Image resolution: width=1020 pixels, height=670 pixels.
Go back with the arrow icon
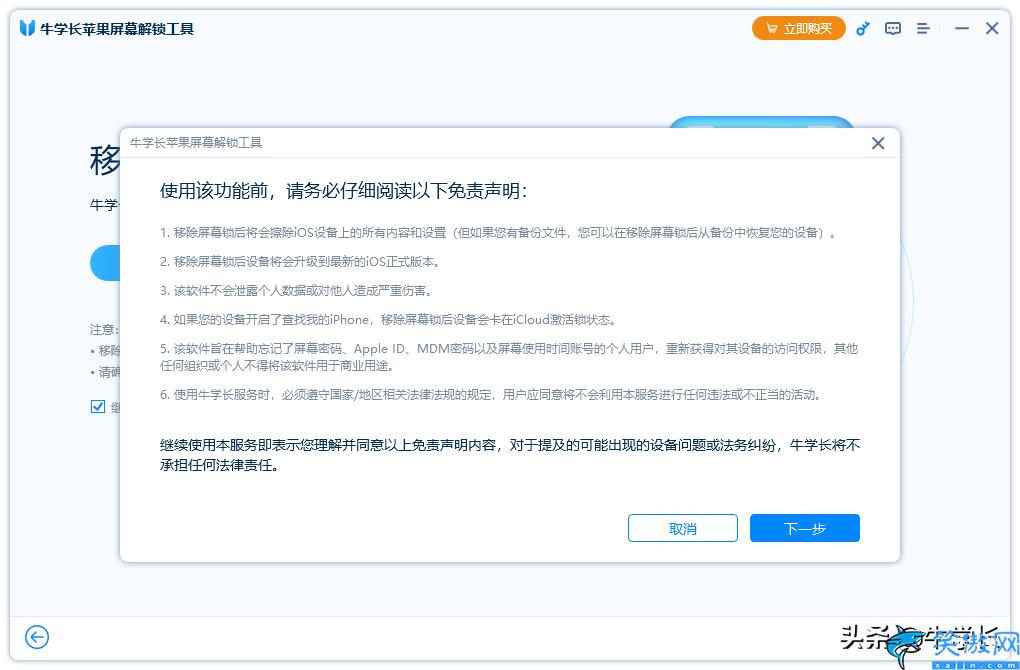point(37,637)
